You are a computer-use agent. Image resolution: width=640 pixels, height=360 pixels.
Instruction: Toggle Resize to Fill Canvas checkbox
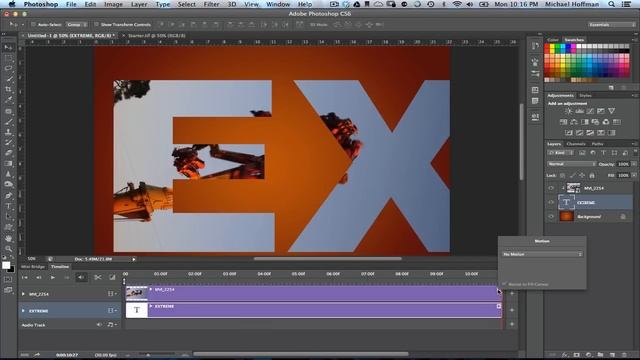click(x=504, y=284)
